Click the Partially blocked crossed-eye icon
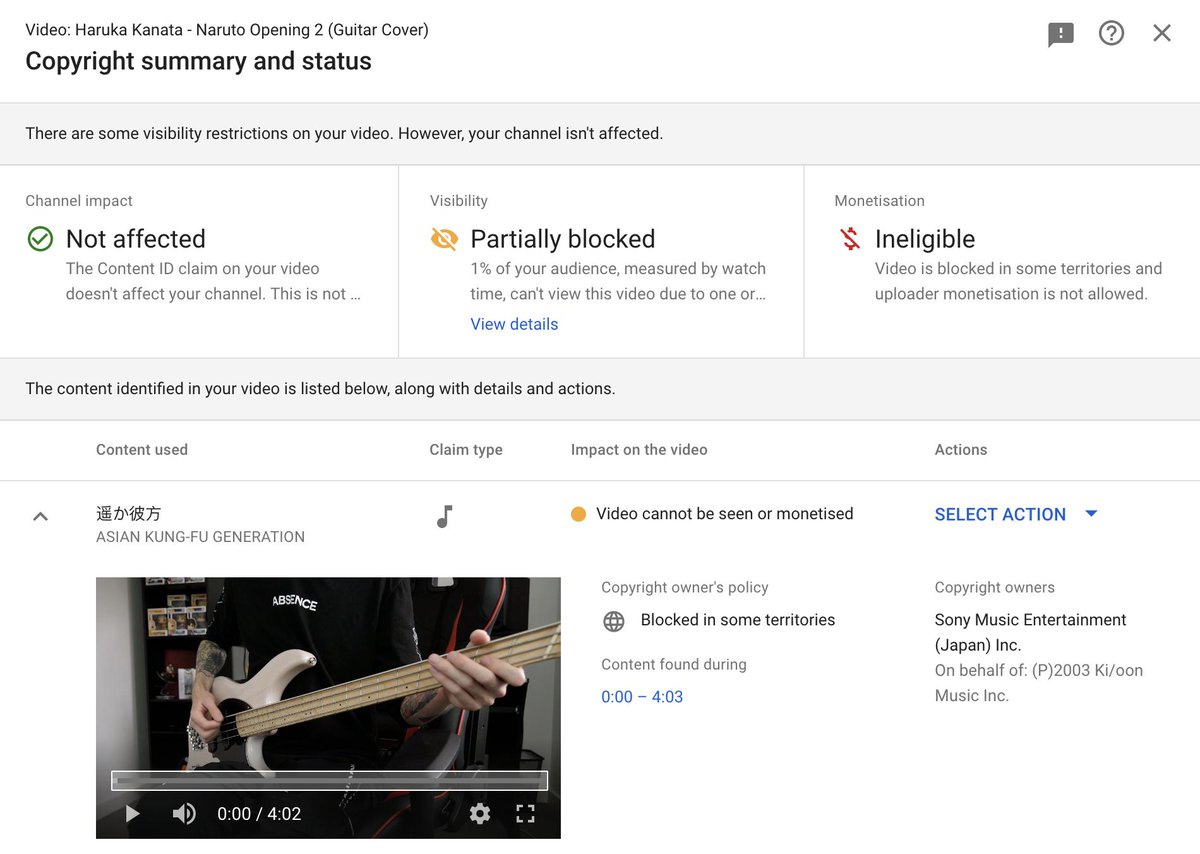Image resolution: width=1200 pixels, height=854 pixels. coord(444,239)
